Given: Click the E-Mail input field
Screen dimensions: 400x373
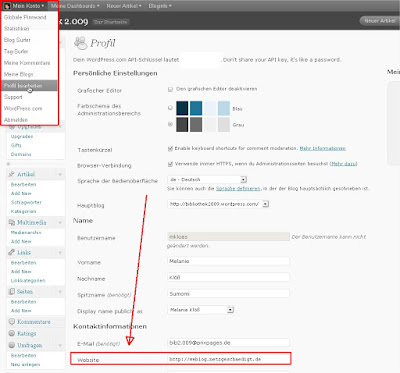Looking at the screenshot, I should tap(228, 342).
